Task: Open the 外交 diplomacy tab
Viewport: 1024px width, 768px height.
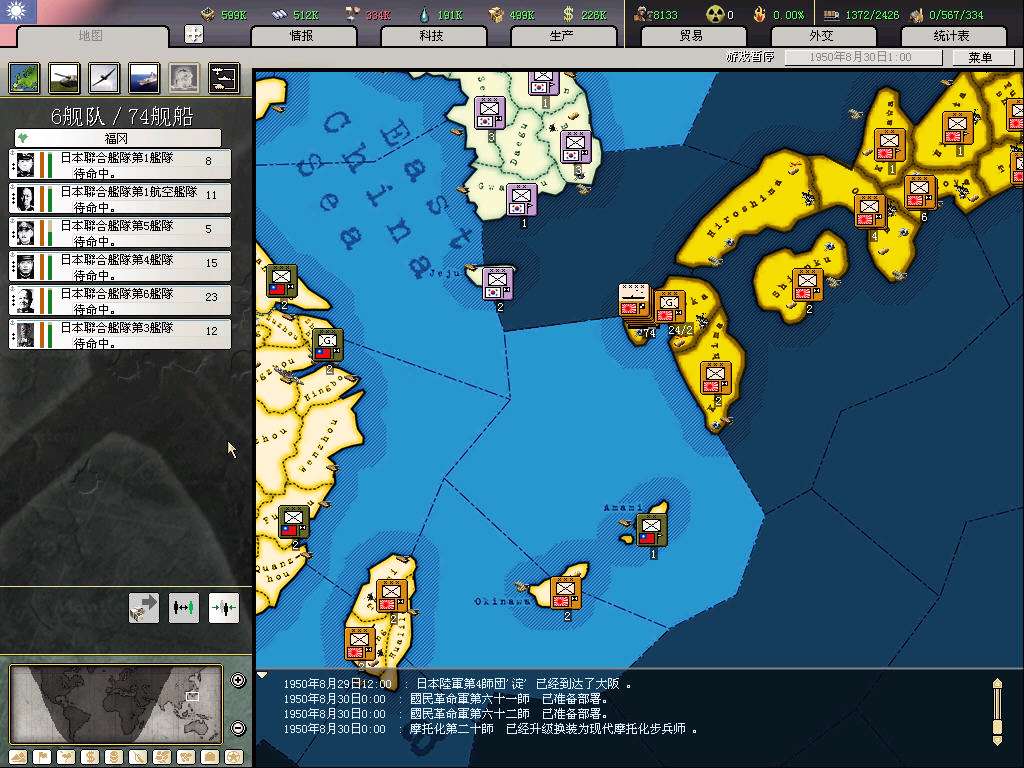Action: click(x=821, y=36)
